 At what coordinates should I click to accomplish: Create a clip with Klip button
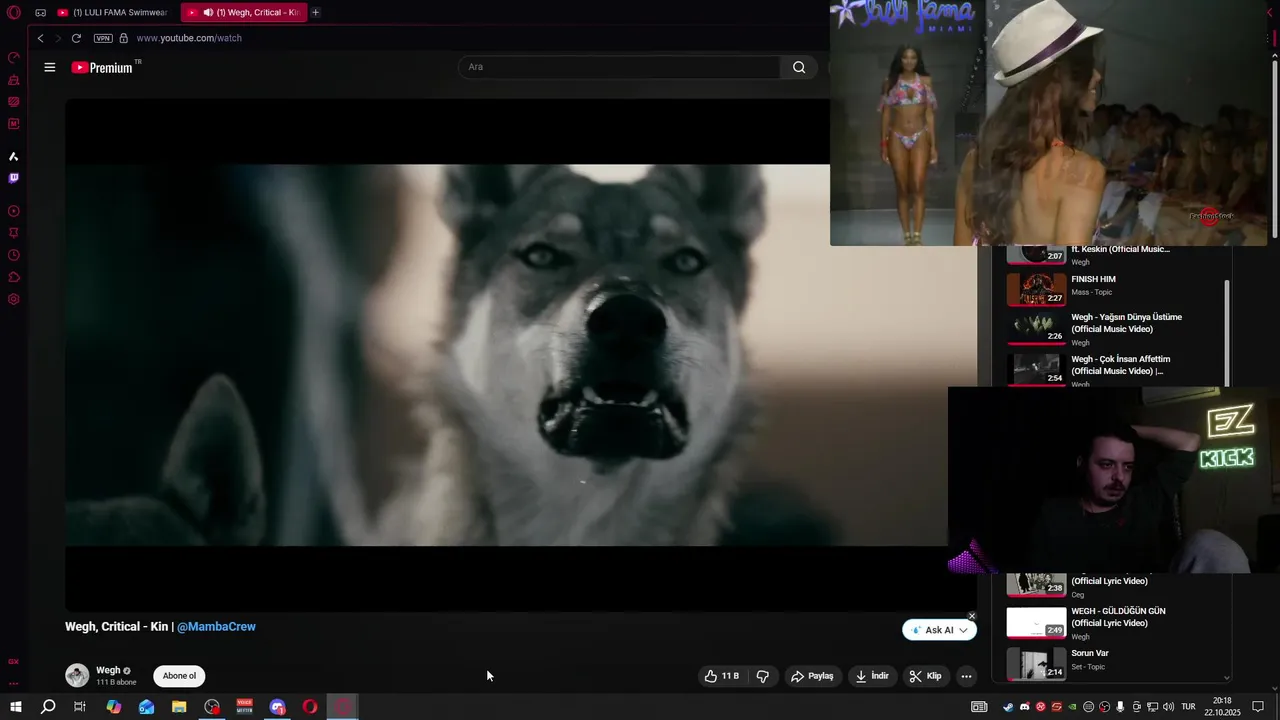[925, 676]
